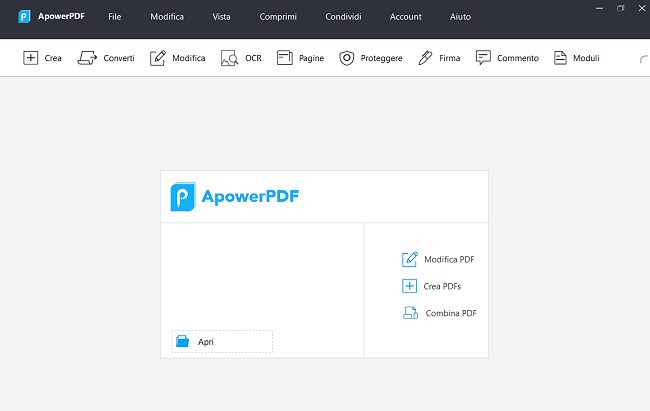Click the Converti label in toolbar
650x411 pixels.
pyautogui.click(x=119, y=58)
